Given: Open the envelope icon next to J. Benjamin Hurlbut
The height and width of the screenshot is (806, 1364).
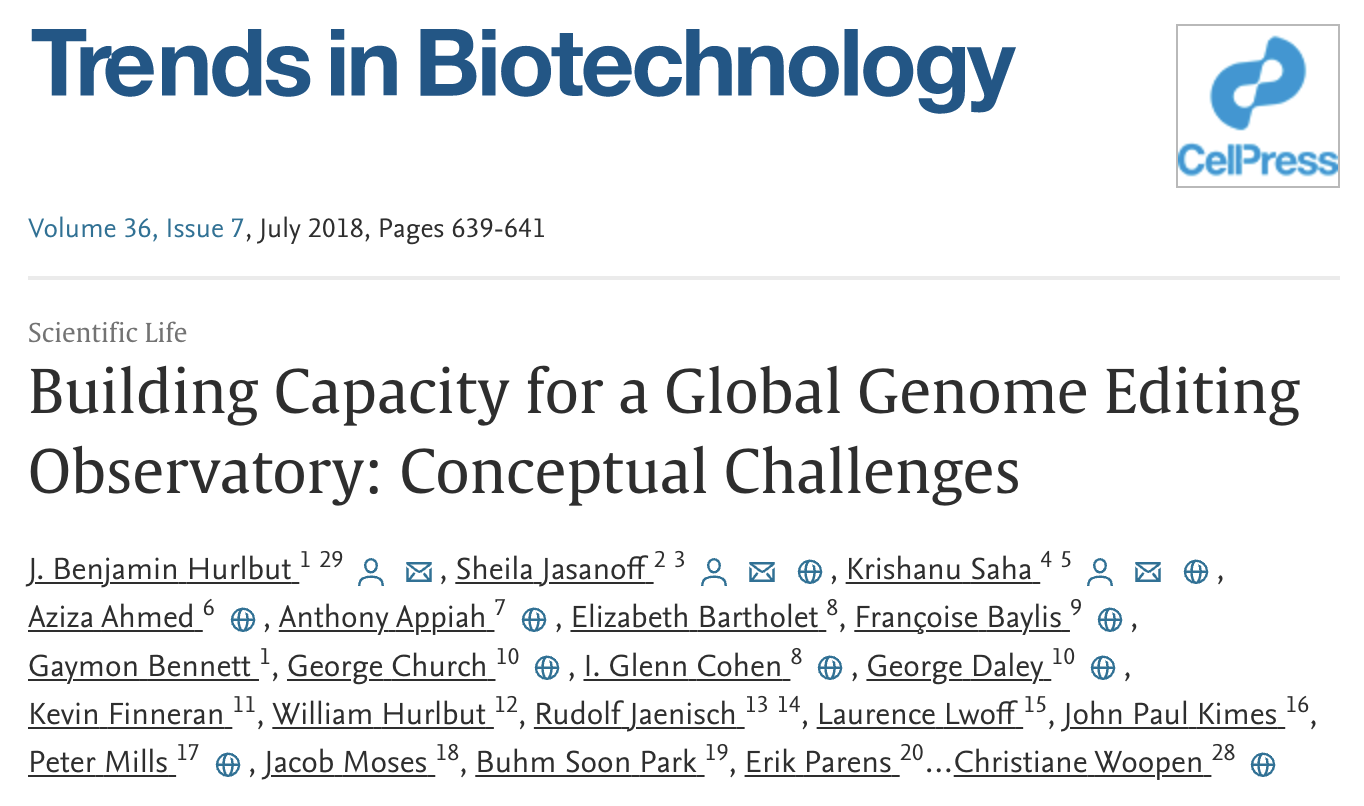Looking at the screenshot, I should [418, 572].
